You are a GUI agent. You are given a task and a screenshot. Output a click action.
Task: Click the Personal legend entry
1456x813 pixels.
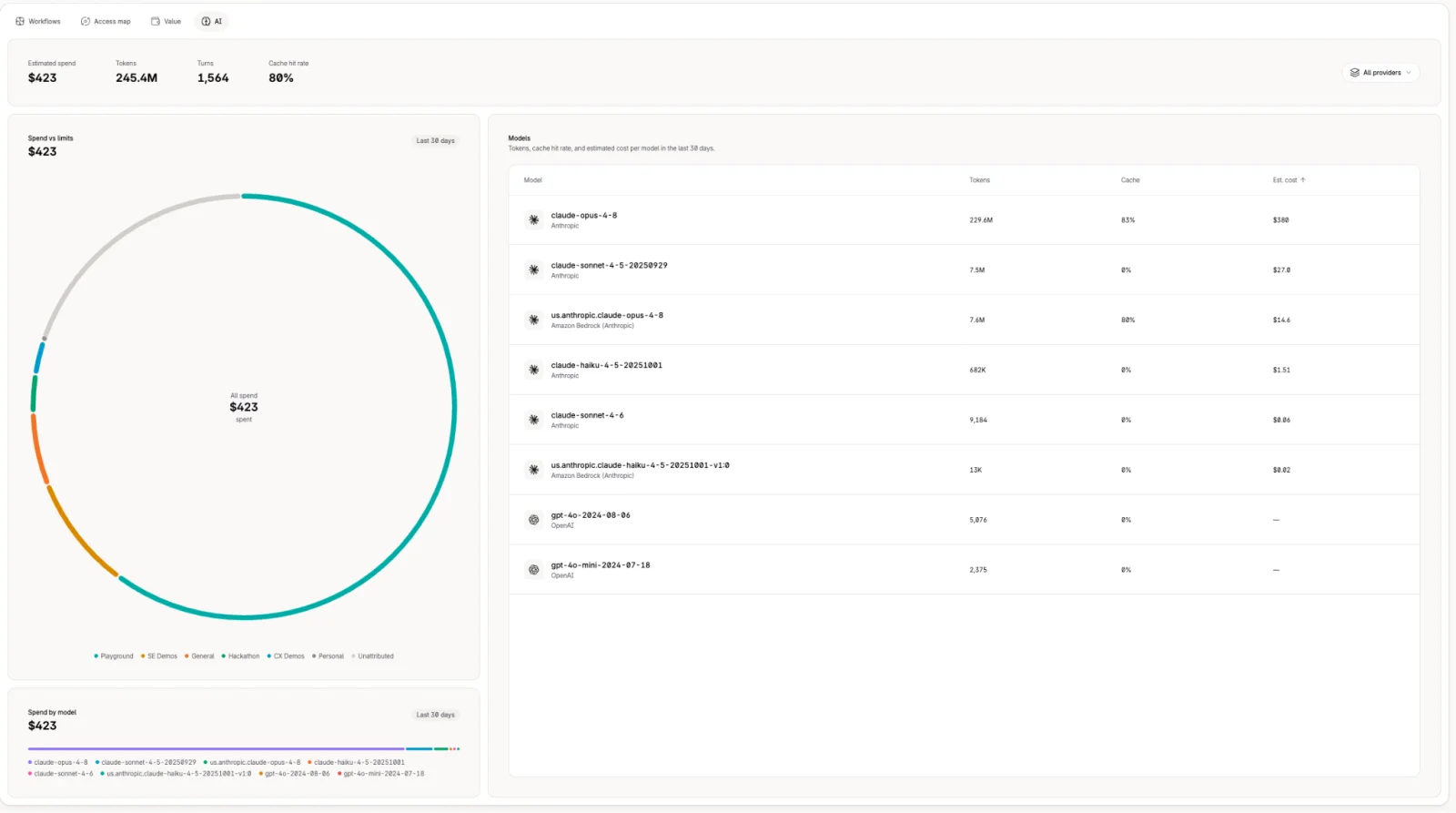(328, 656)
